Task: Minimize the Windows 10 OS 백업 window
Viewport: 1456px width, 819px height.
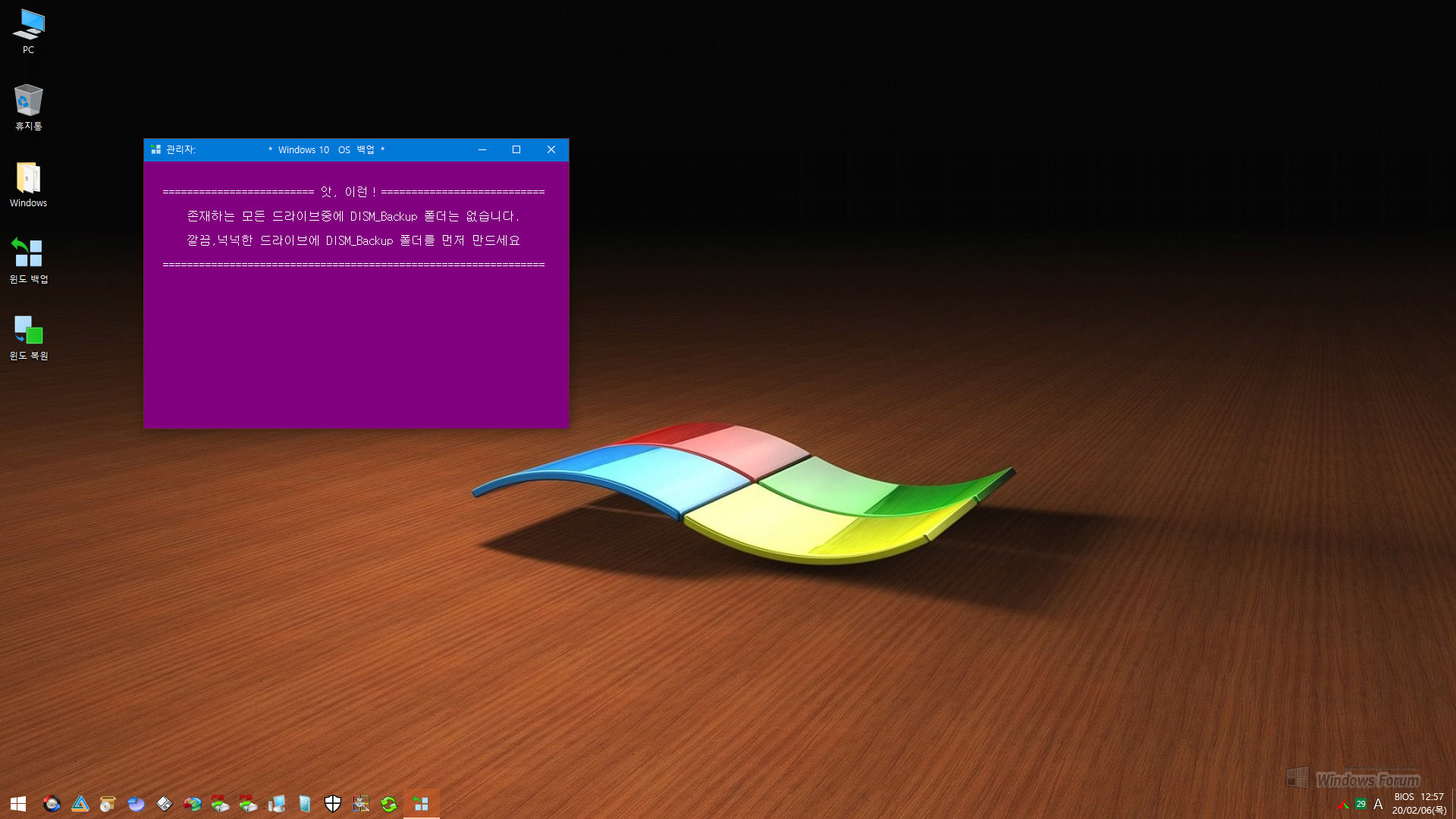Action: (482, 149)
